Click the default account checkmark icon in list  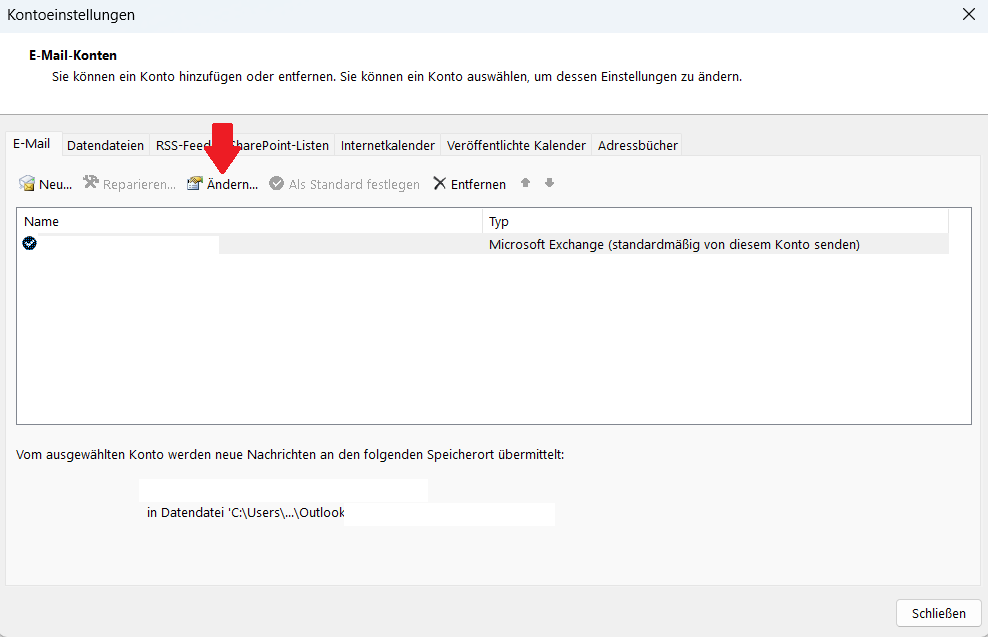tap(30, 243)
